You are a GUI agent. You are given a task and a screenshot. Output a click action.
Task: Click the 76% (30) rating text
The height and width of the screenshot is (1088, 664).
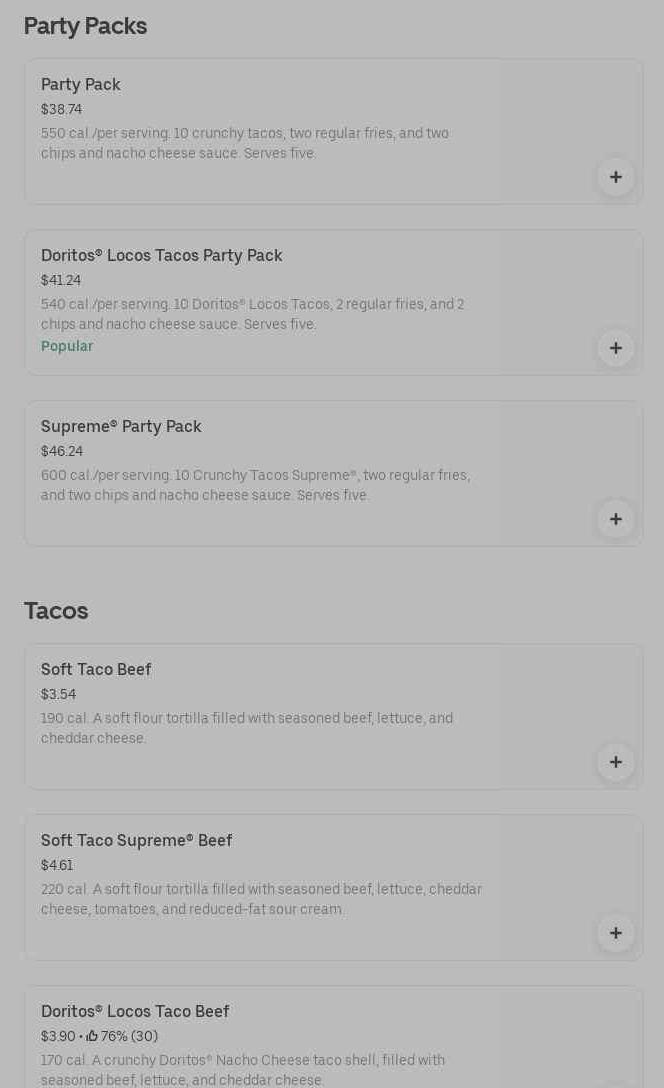point(129,1037)
